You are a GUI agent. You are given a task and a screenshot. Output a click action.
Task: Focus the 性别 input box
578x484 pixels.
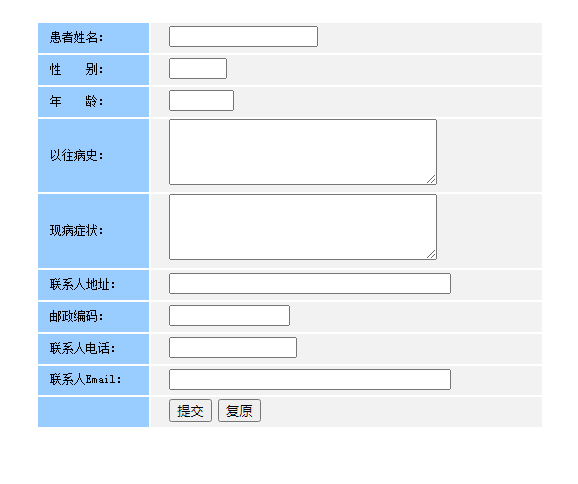(198, 69)
